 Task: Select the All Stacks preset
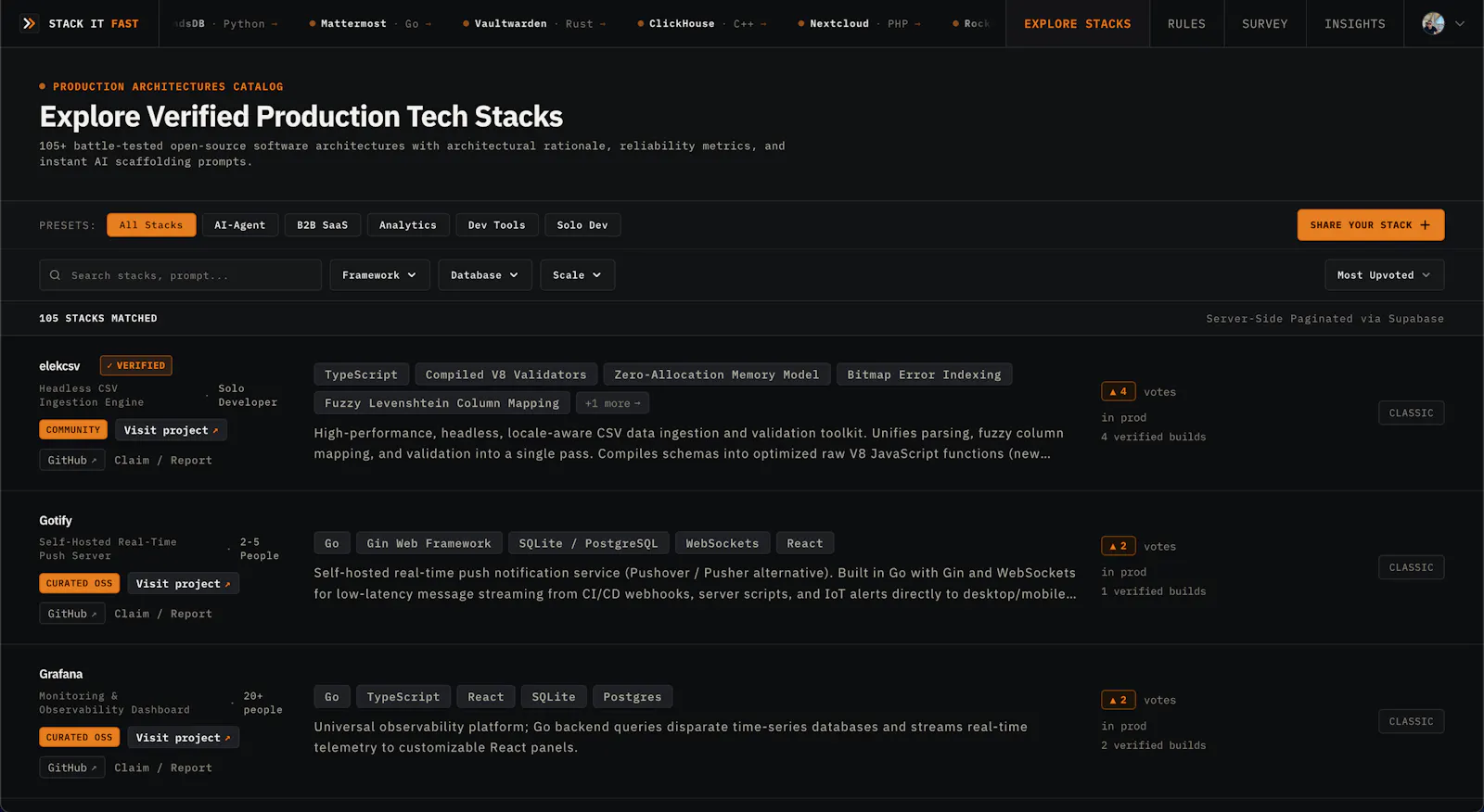pos(151,225)
